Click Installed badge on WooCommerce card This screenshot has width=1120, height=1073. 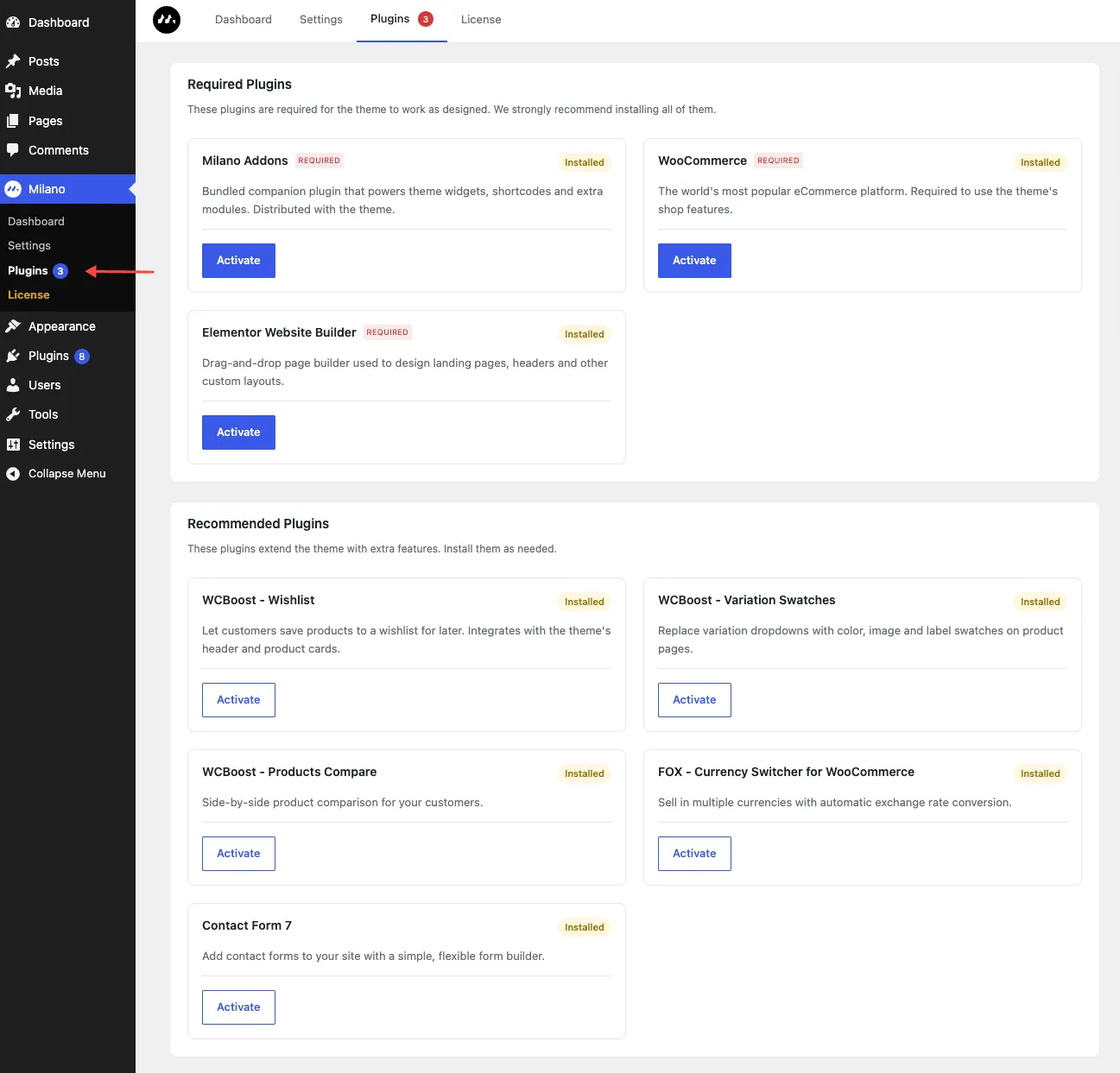(1041, 162)
